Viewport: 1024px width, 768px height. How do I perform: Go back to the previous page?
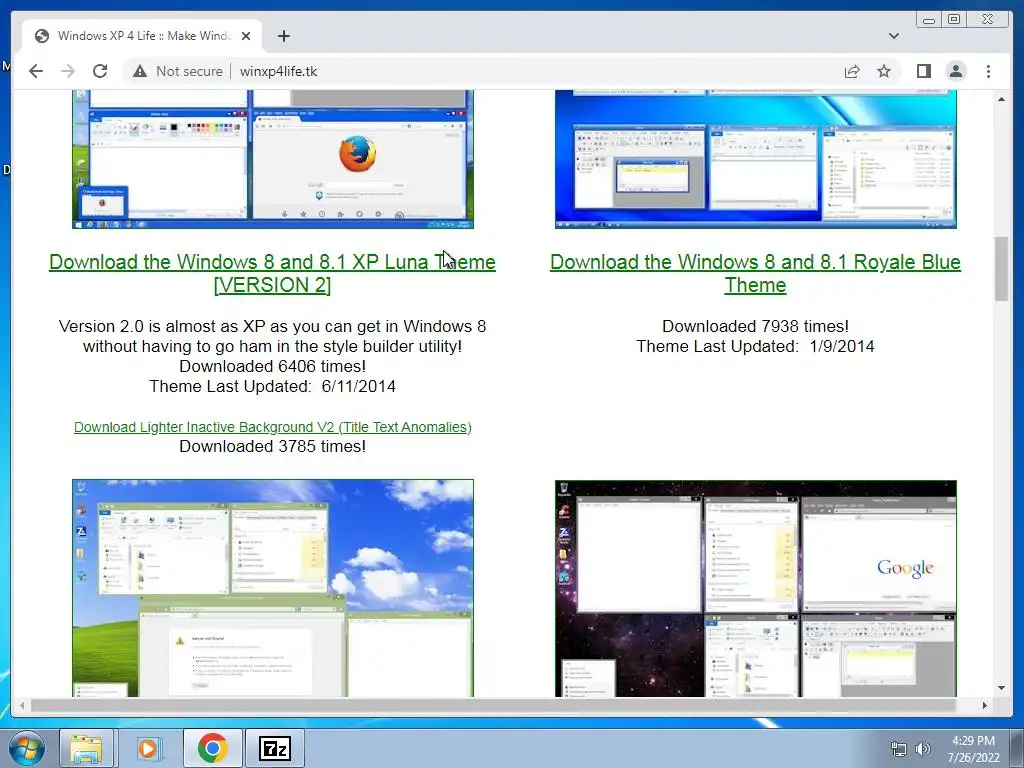click(x=36, y=71)
